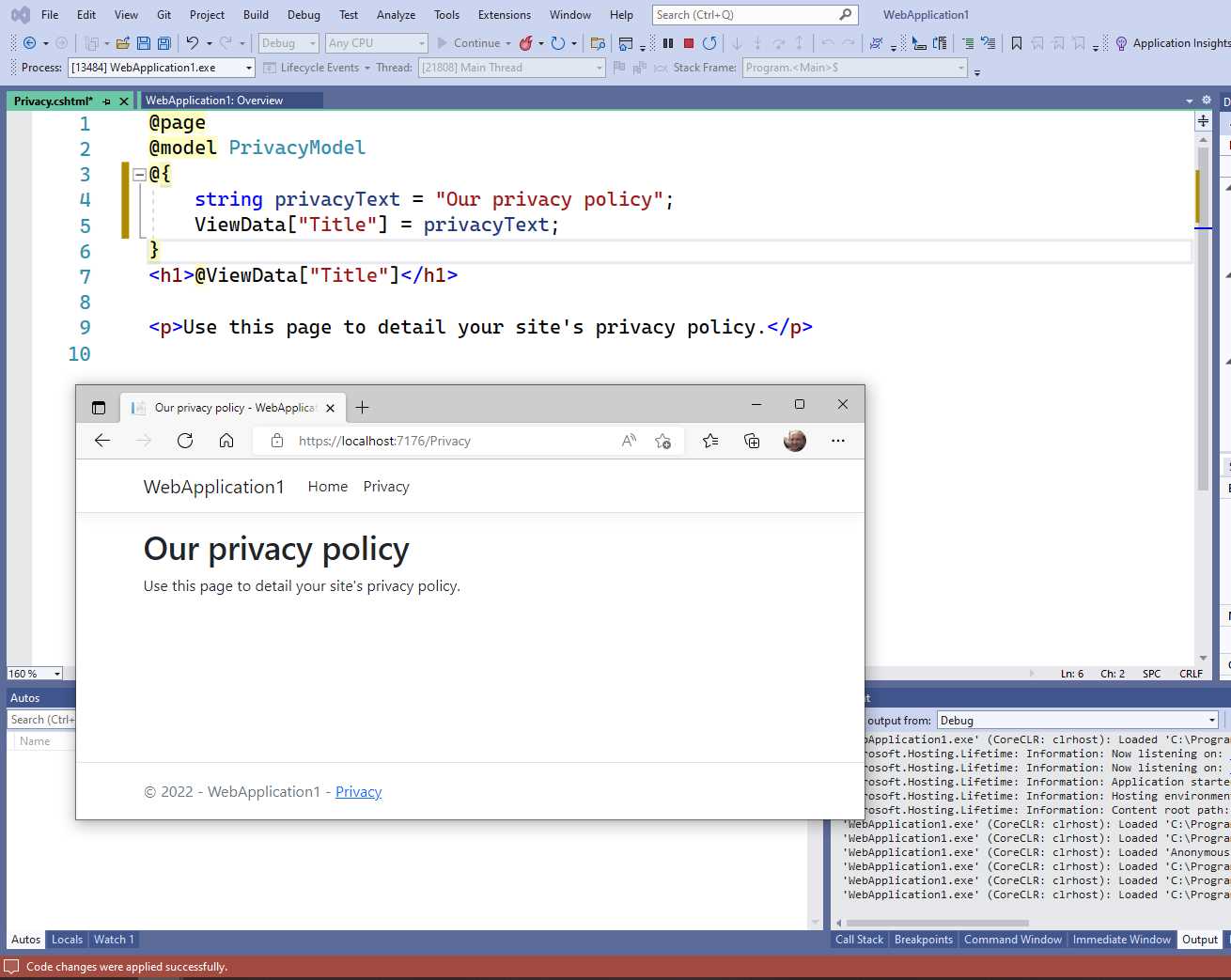Screen dimensions: 1231x980
Task: Click the Continue debug button
Action: point(469,43)
